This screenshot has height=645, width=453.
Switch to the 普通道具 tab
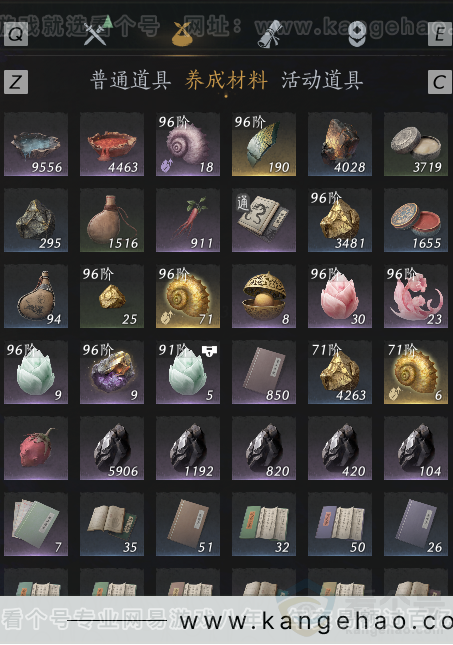(130, 80)
